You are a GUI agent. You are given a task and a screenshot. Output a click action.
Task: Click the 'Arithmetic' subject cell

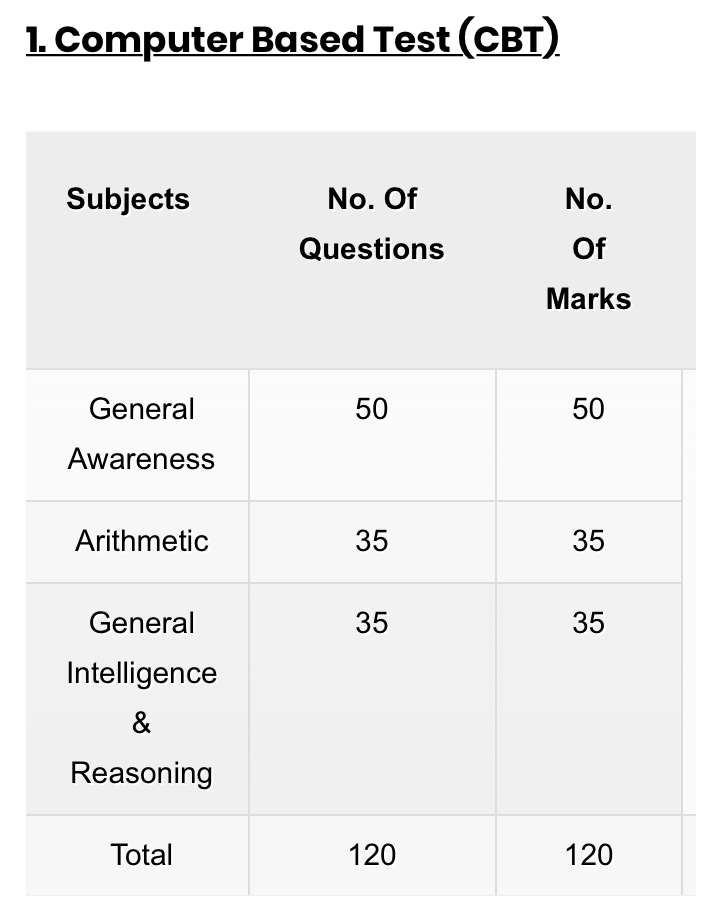(141, 541)
